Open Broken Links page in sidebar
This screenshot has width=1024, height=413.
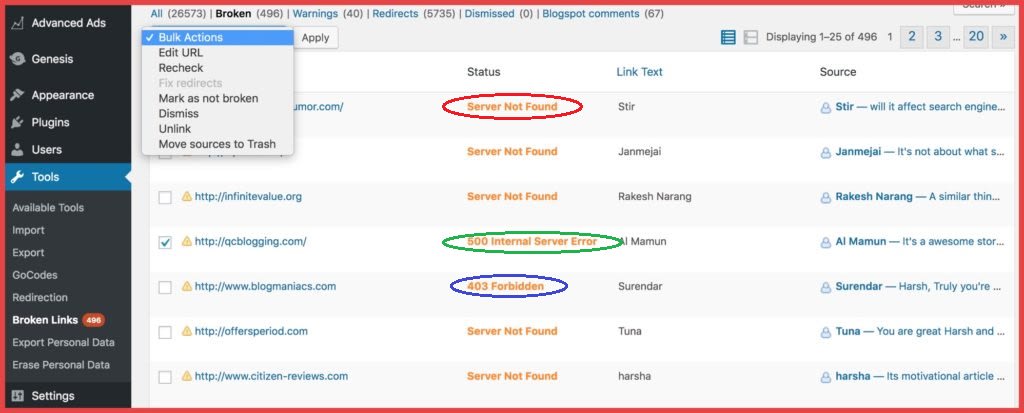(x=45, y=320)
